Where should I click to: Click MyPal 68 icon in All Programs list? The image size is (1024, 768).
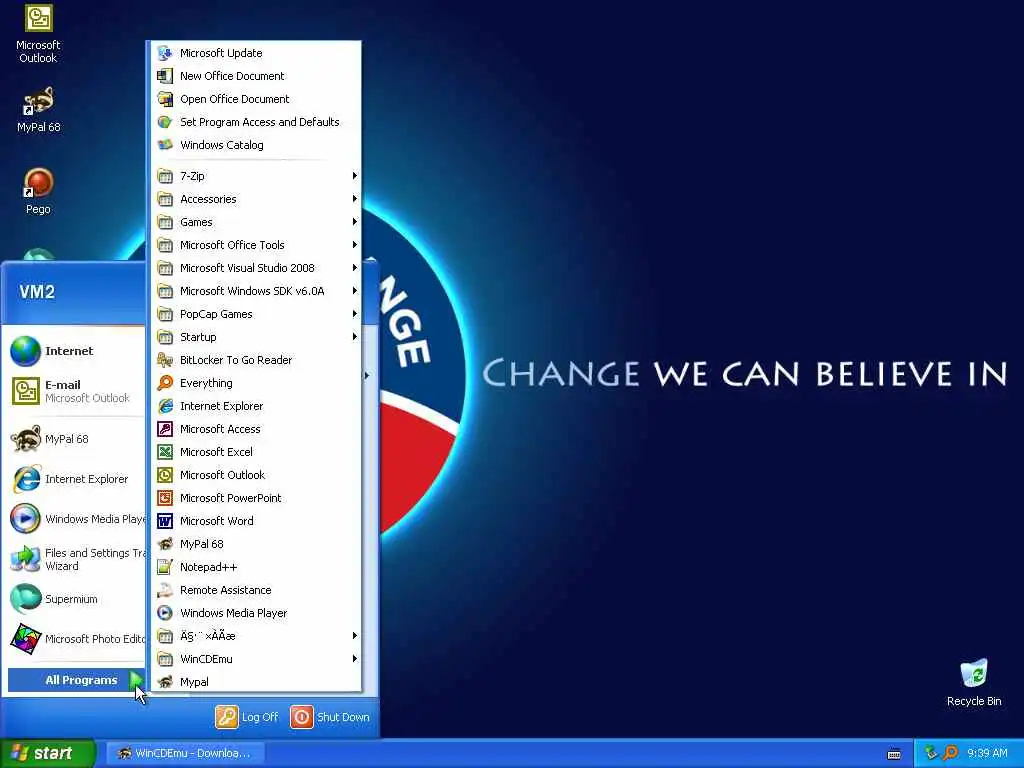pyautogui.click(x=165, y=544)
